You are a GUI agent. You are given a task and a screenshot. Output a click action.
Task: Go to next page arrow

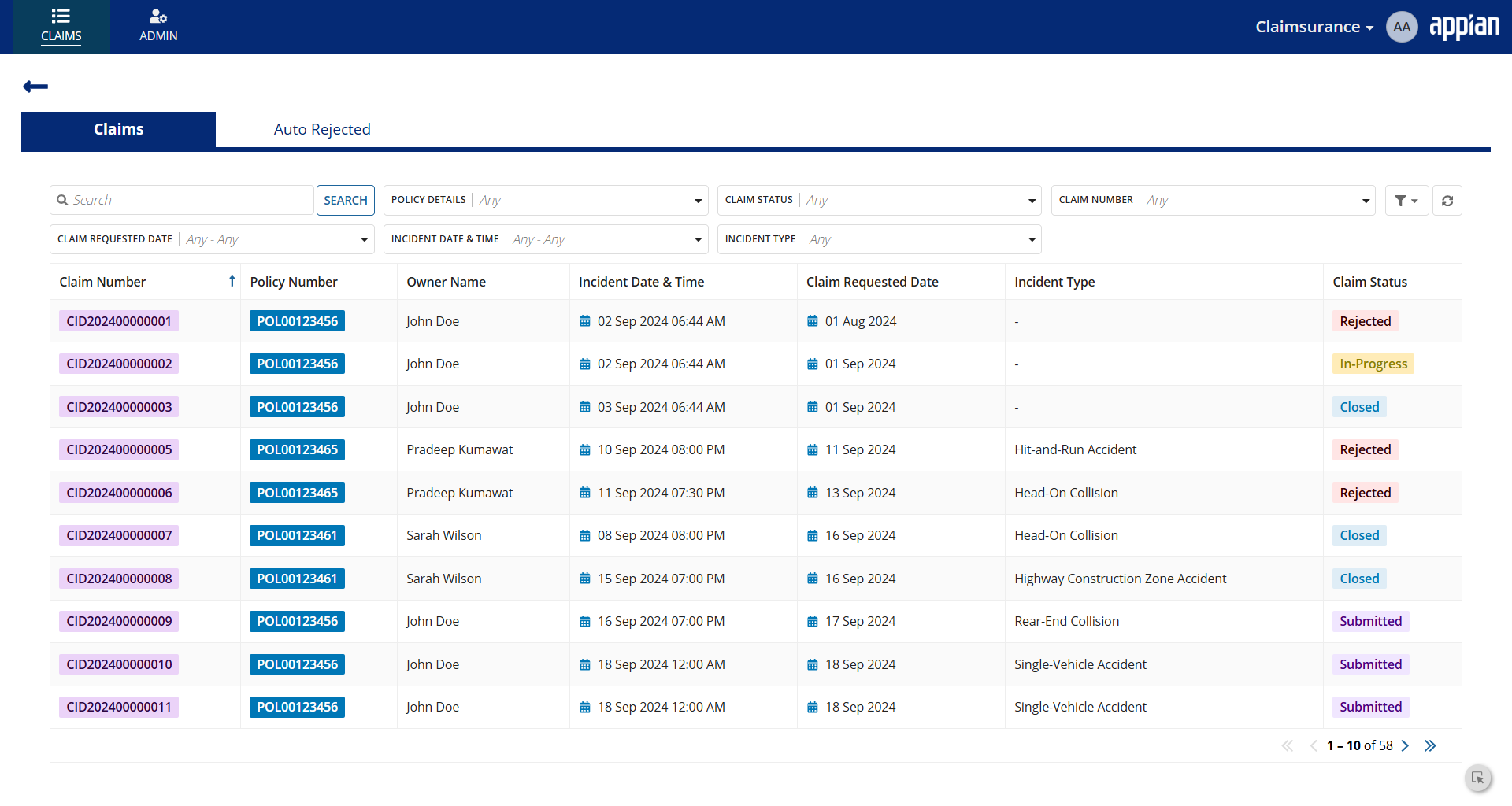coord(1405,745)
